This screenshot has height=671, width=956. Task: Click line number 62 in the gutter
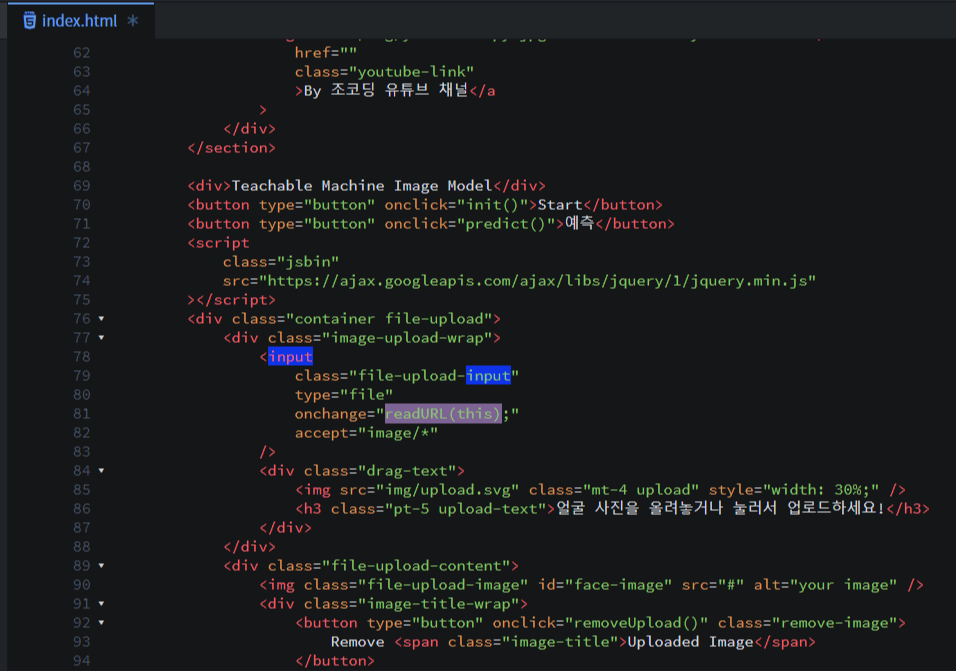82,53
